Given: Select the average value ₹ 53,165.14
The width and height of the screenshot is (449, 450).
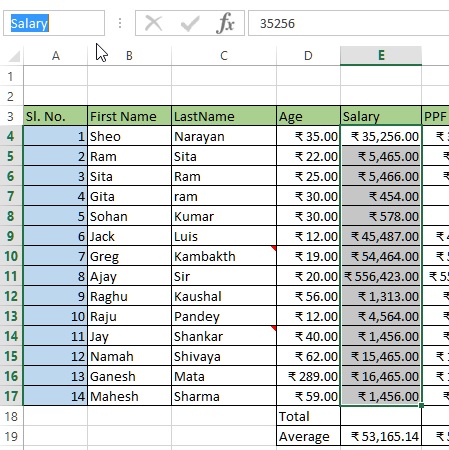Looking at the screenshot, I should [381, 436].
